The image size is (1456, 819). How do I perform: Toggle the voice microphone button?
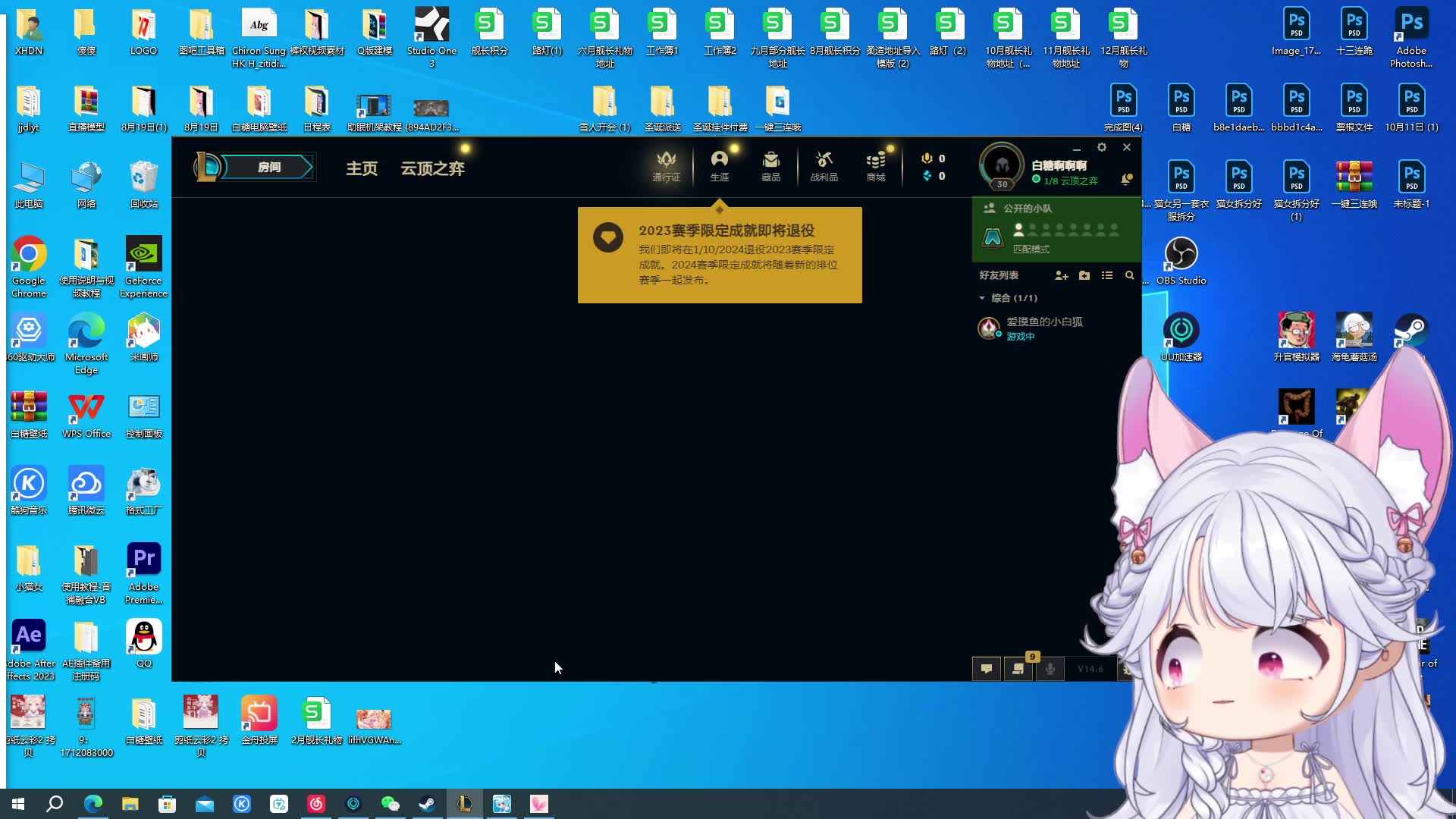tap(1050, 669)
